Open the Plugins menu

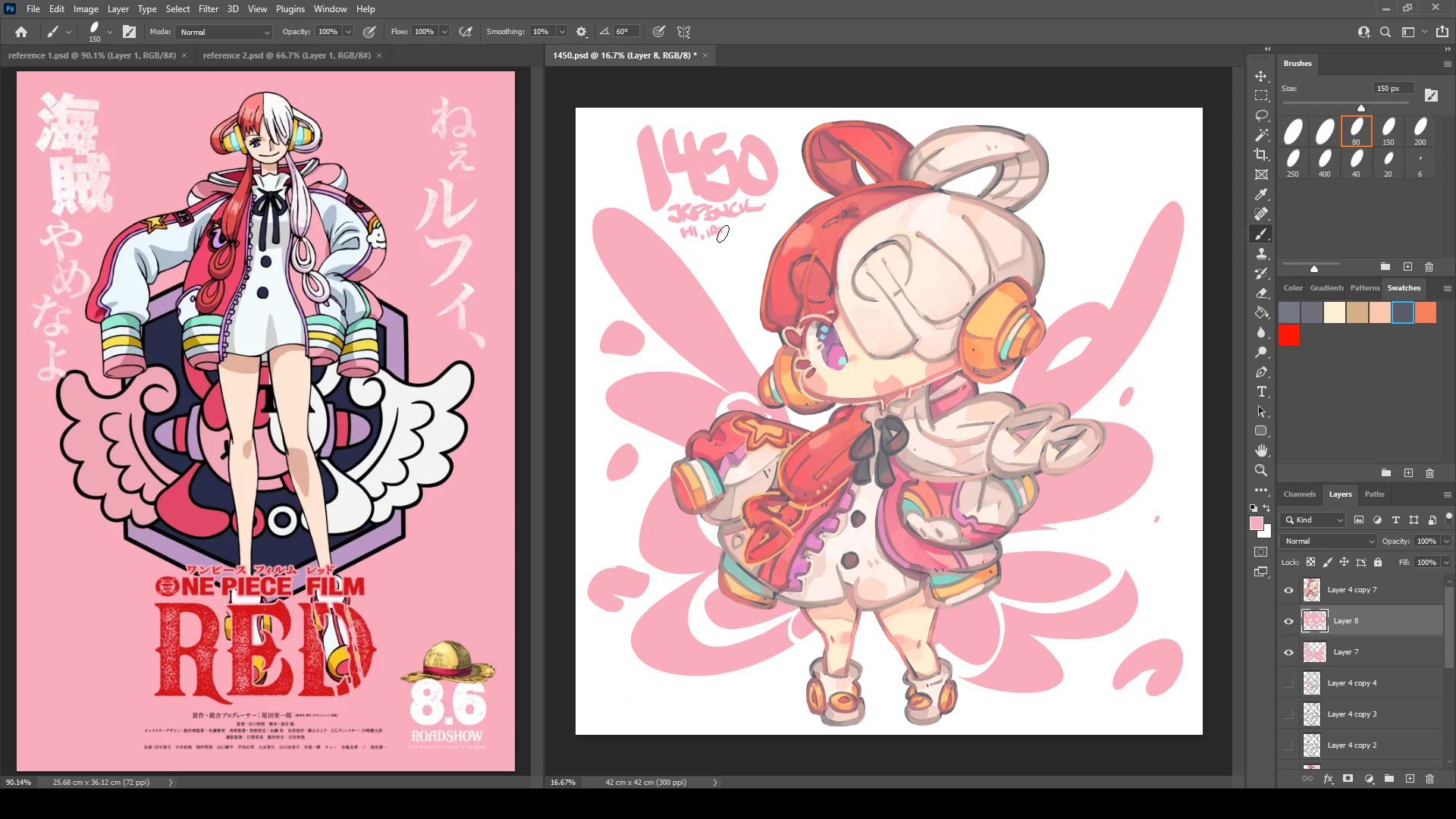[x=290, y=9]
